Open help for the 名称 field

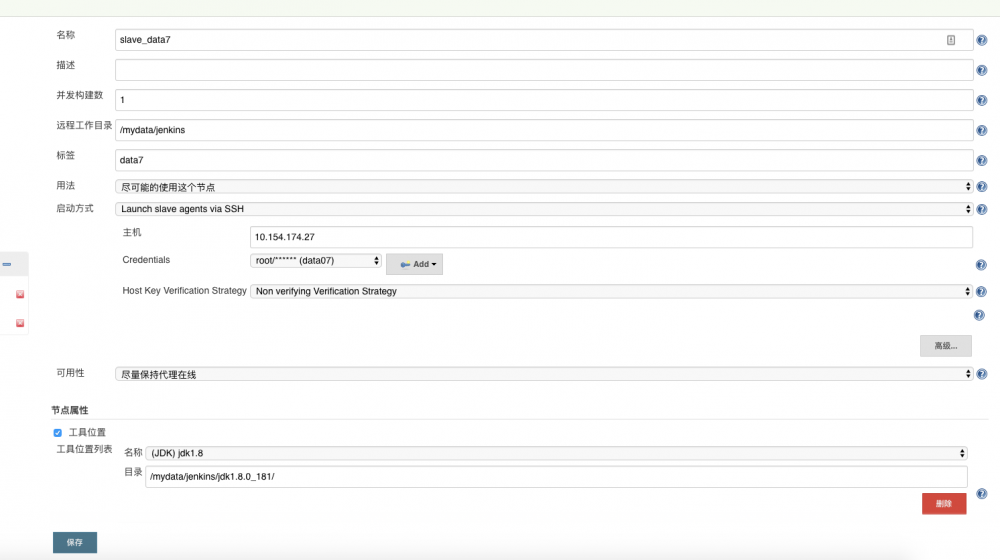click(982, 40)
